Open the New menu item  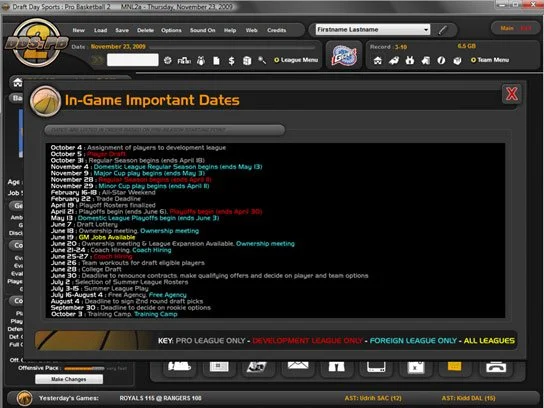78,30
